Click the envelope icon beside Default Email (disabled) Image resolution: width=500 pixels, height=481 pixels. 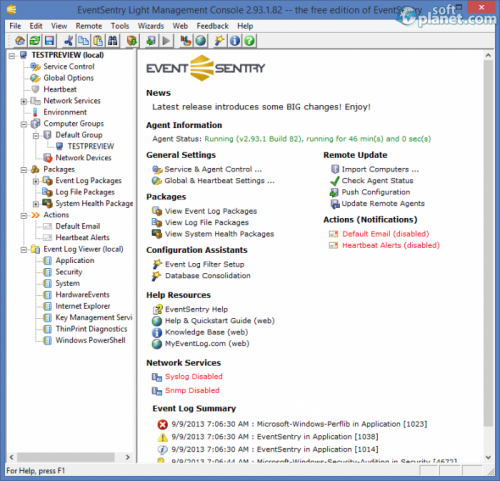pyautogui.click(x=333, y=234)
